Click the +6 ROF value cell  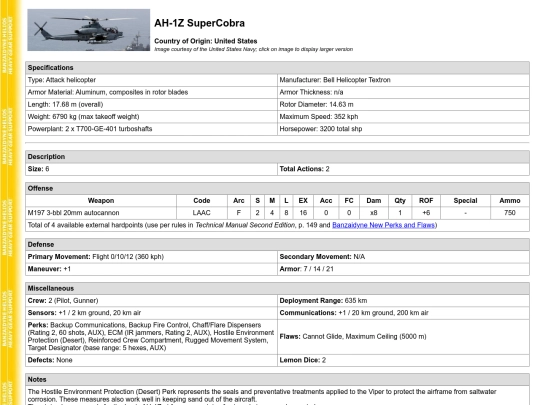[426, 213]
